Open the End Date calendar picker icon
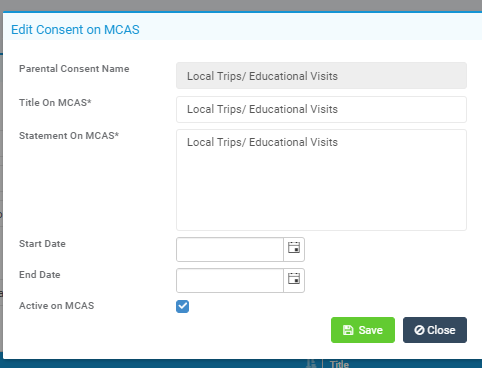Viewport: 482px width, 368px height. tap(294, 280)
